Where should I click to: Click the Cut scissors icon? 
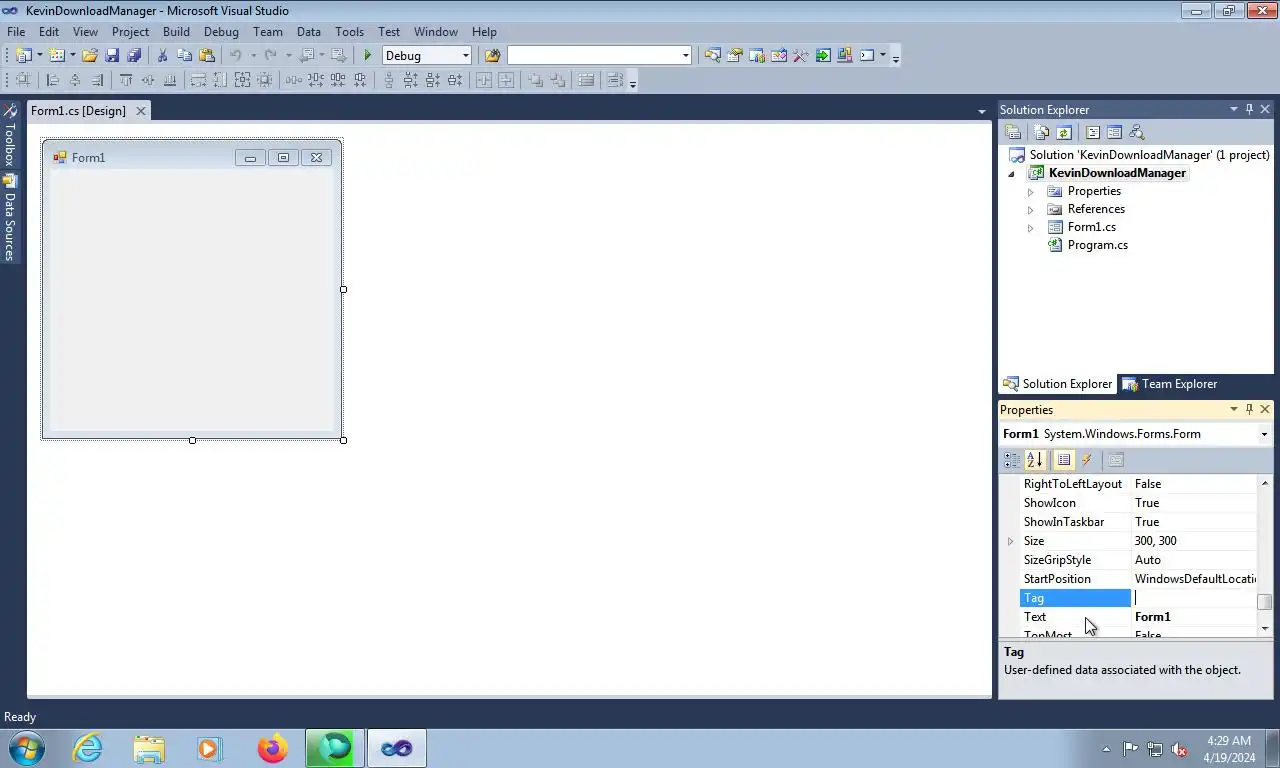[162, 55]
